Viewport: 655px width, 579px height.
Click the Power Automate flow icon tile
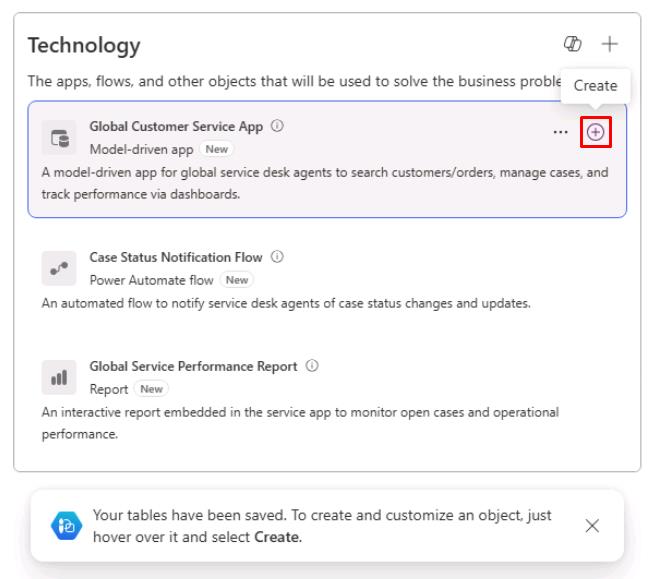pos(59,268)
